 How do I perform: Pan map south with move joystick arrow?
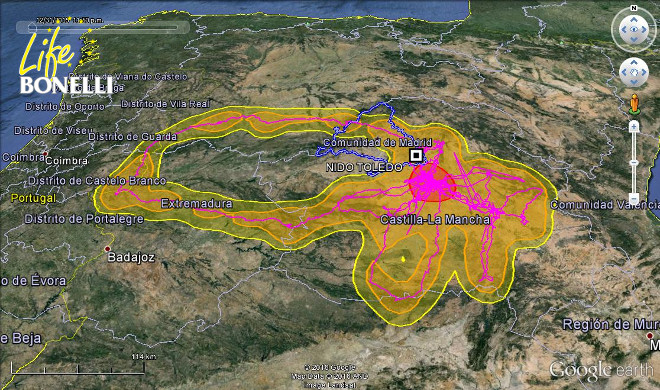coord(634,82)
